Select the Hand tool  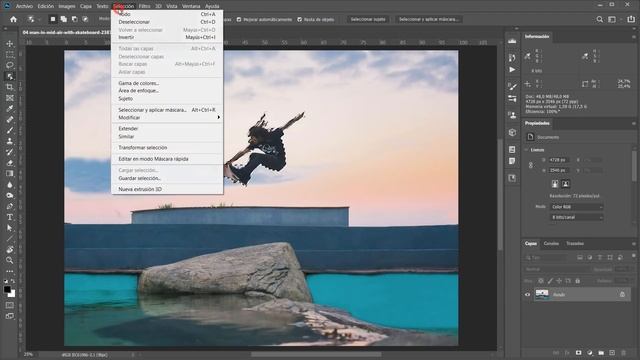pos(9,249)
